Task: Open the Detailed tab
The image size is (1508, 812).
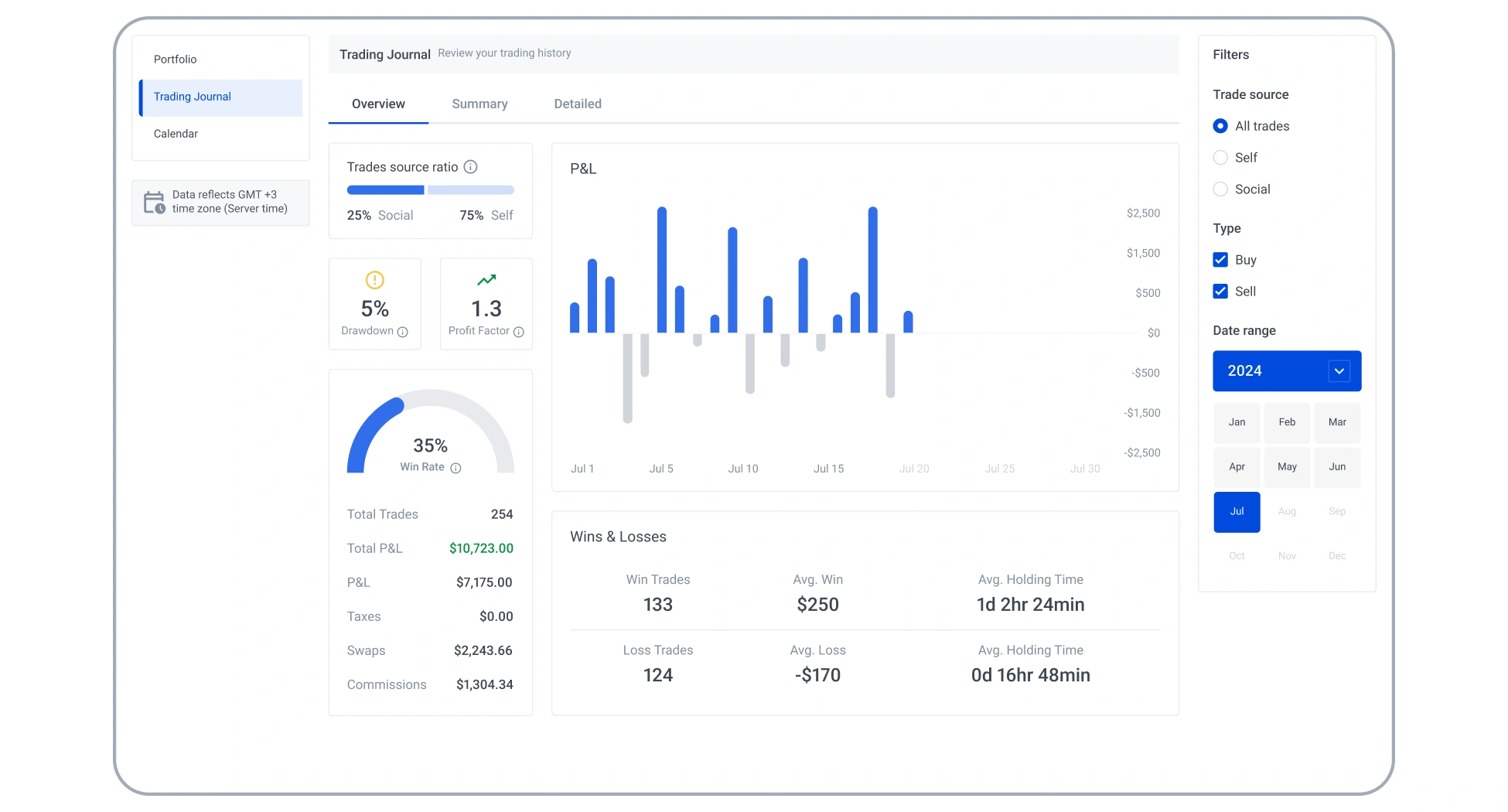Action: pos(578,104)
